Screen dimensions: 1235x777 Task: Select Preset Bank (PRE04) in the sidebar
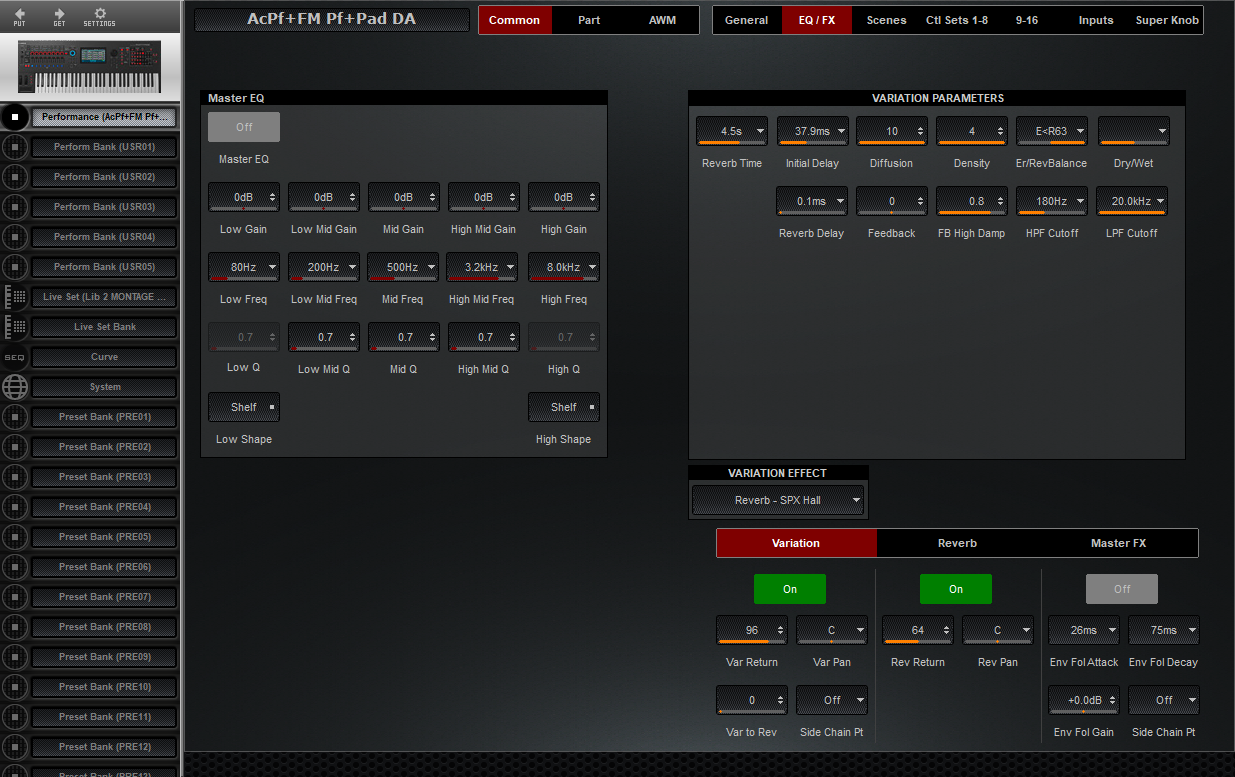pos(105,507)
